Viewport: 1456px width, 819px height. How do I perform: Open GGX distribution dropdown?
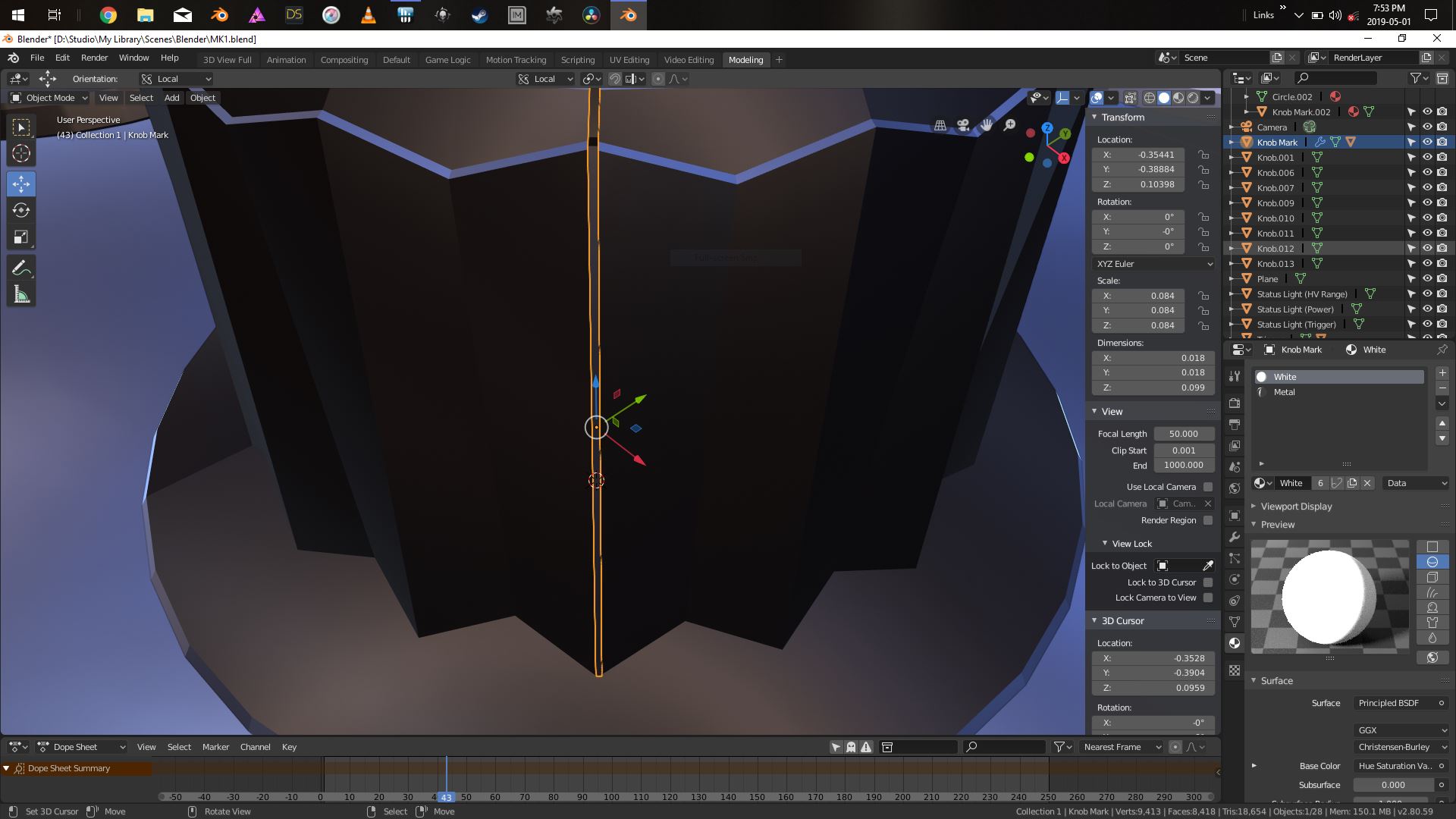pyautogui.click(x=1401, y=730)
